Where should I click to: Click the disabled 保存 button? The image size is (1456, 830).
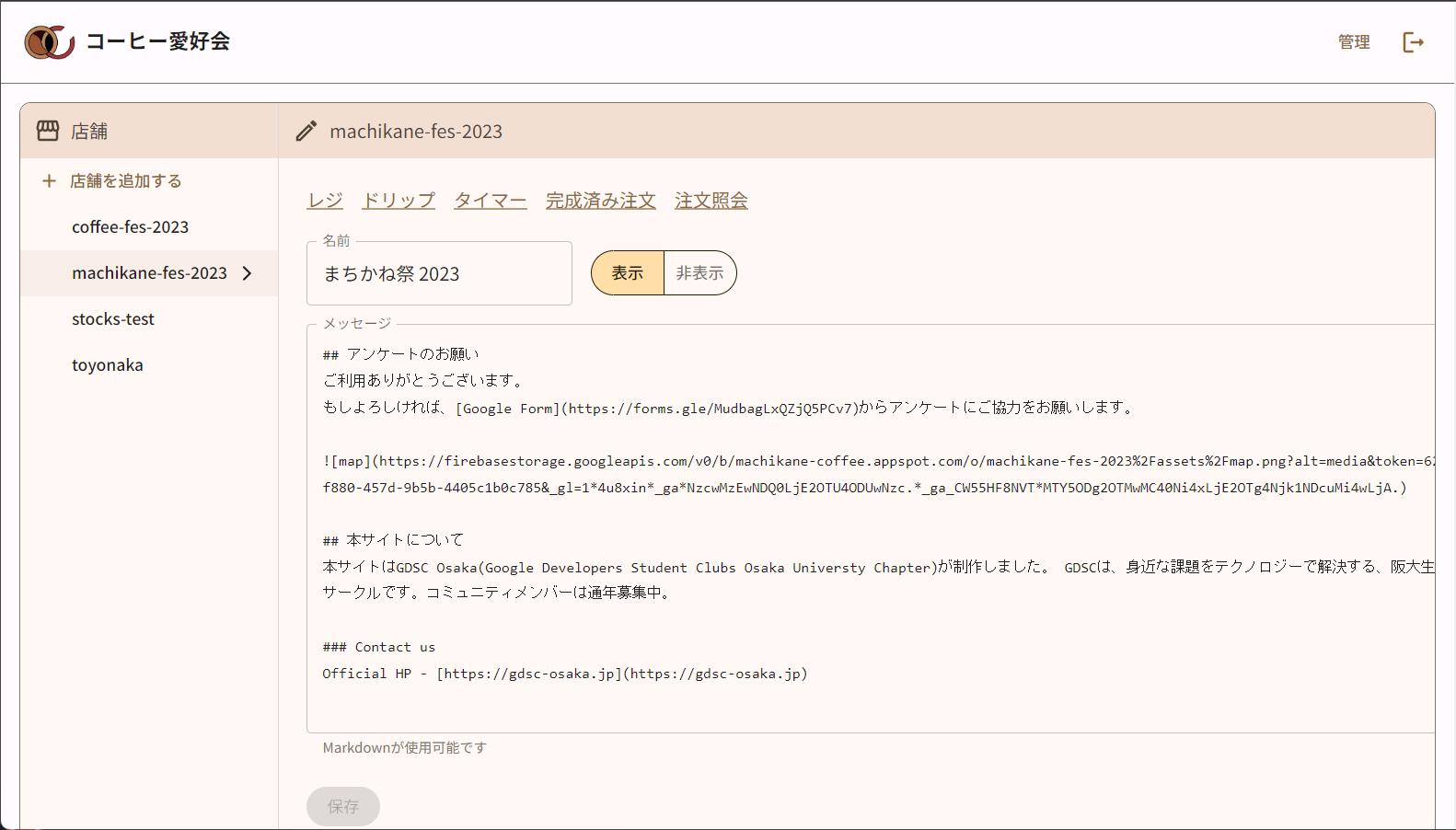343,806
